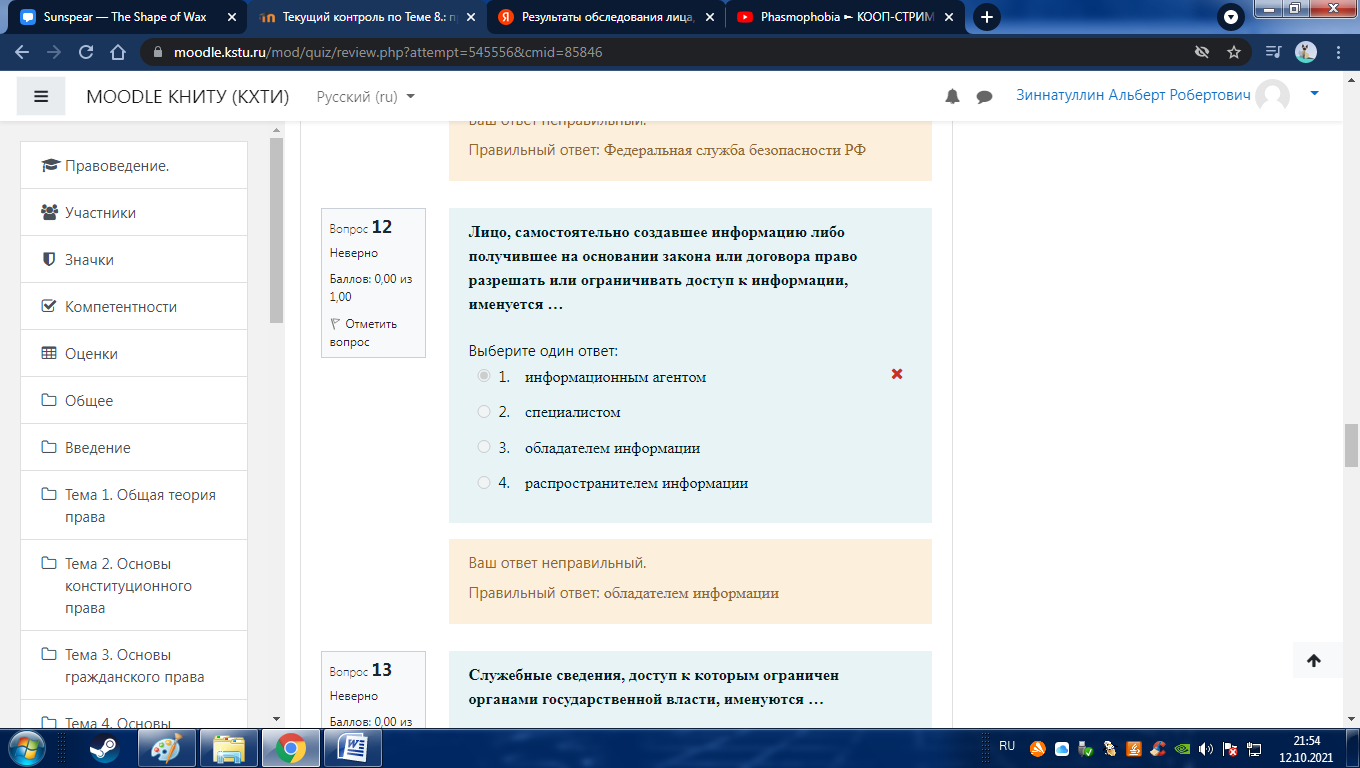Click the iCloud tray icon
1360x768 pixels.
1062,748
